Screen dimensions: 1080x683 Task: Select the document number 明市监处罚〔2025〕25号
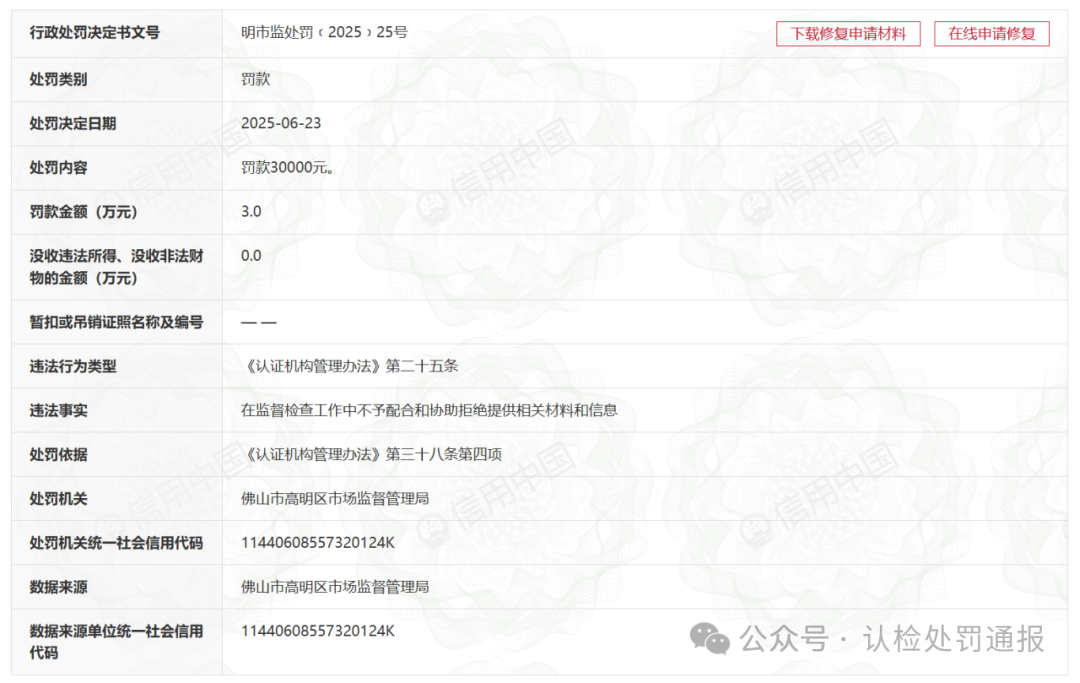click(324, 32)
